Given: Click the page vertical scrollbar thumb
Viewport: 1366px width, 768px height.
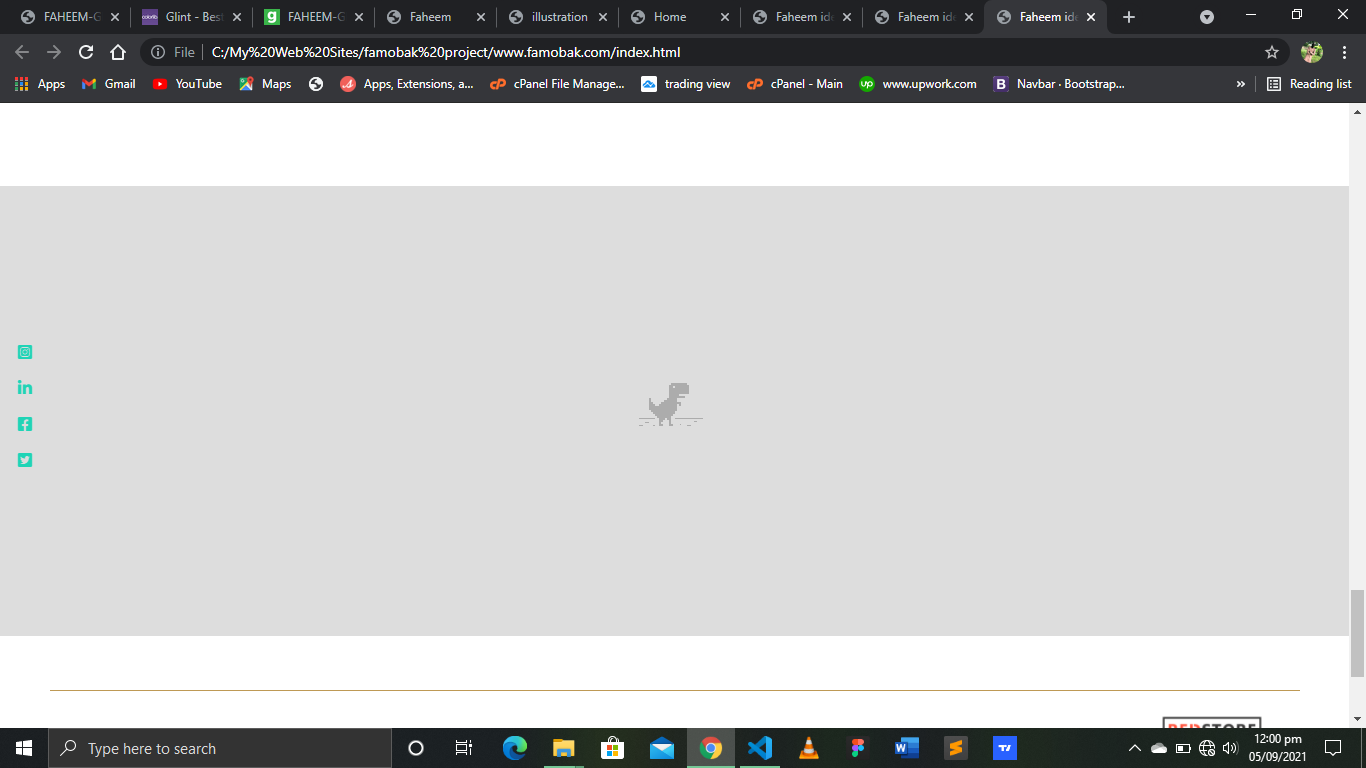Looking at the screenshot, I should [1357, 633].
